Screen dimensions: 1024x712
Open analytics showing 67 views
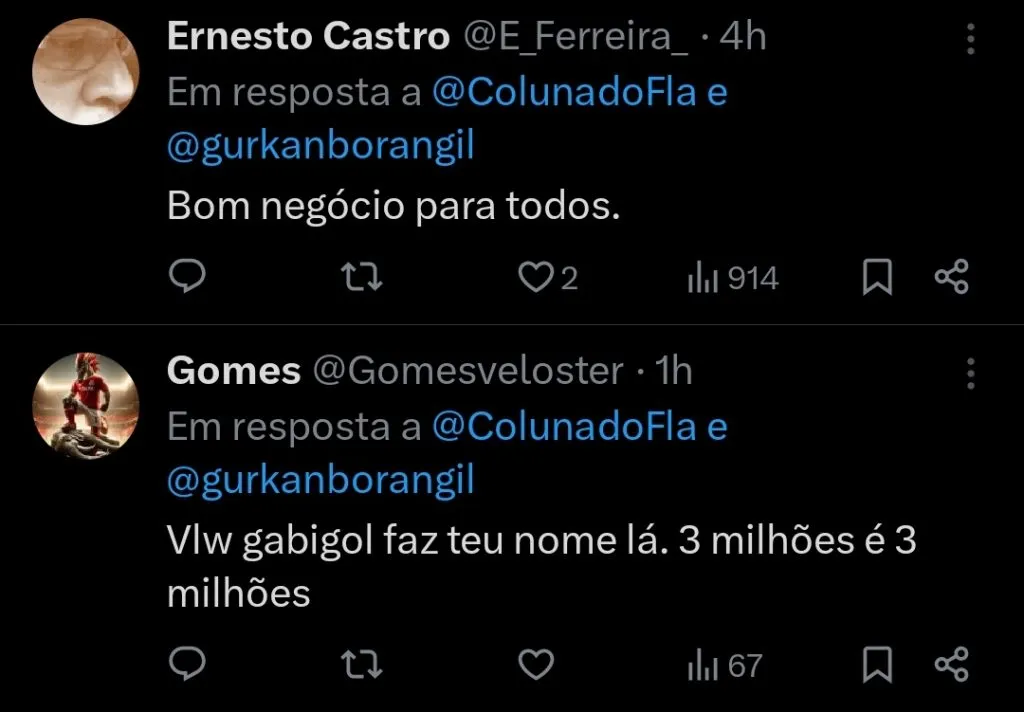(723, 663)
